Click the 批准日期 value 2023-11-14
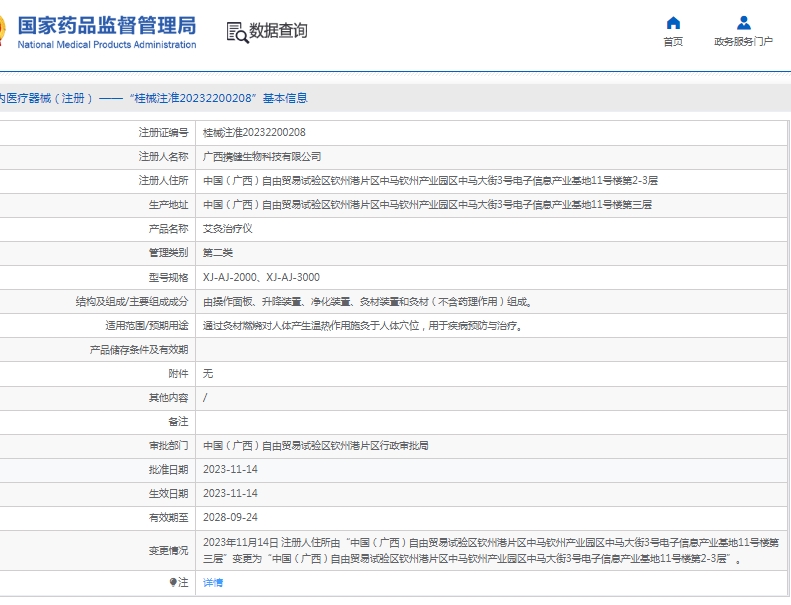 (x=230, y=470)
